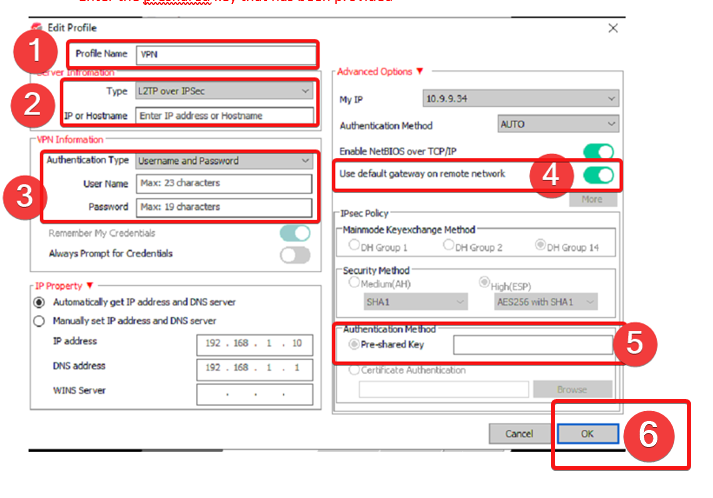Open the Type dropdown showing L2TP over IPSec

[x=224, y=91]
